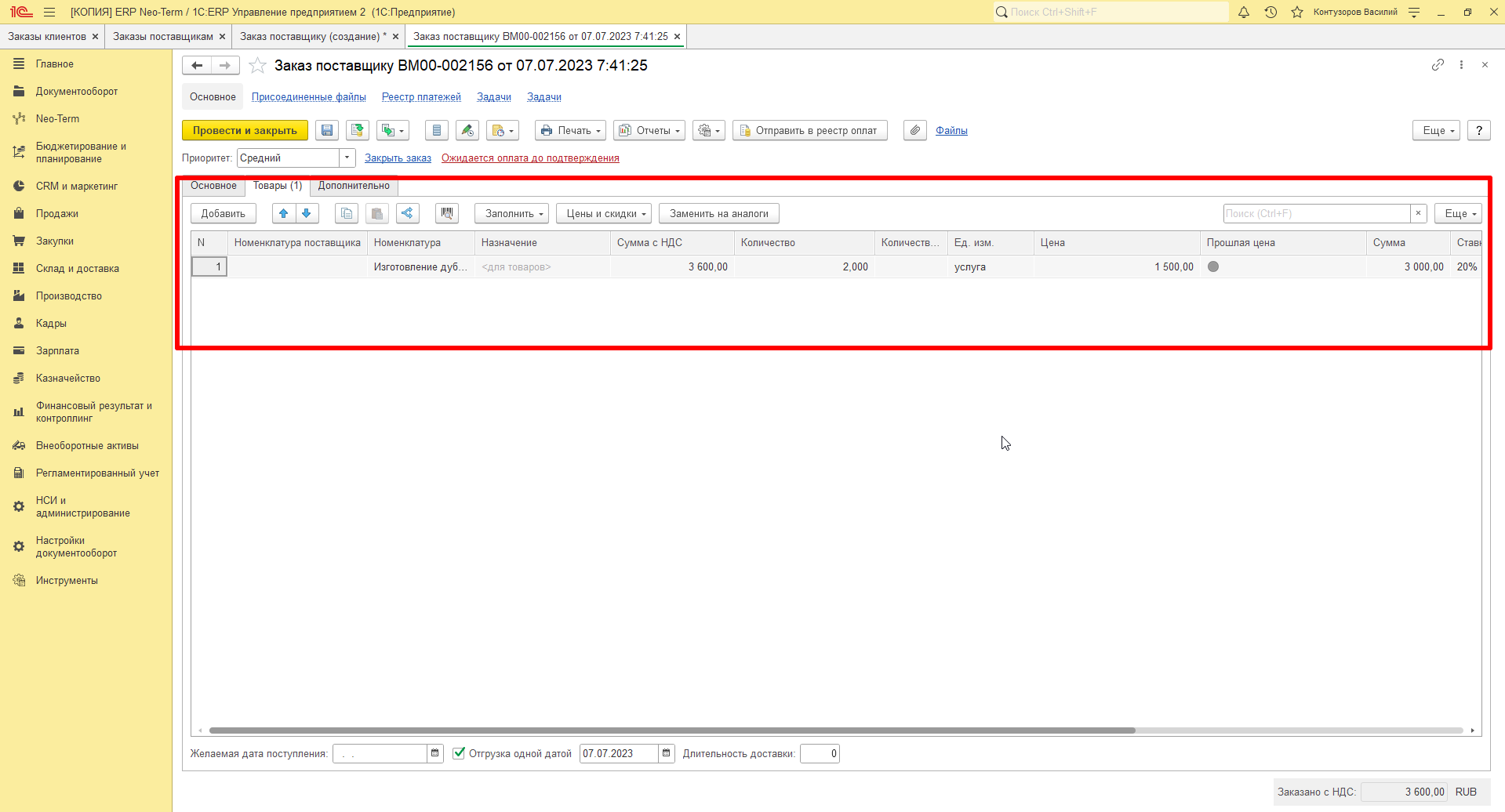This screenshot has height=812, width=1505.
Task: Click the Цена cell 1 500,00
Action: click(1117, 267)
